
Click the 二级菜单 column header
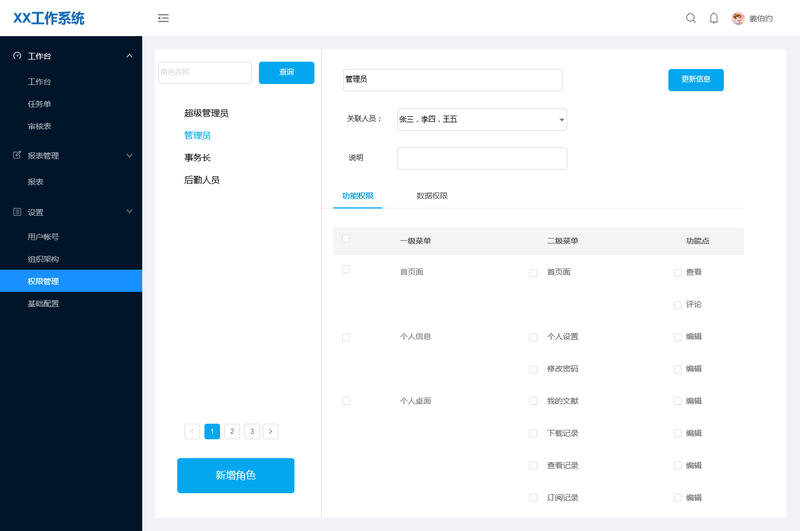[563, 241]
